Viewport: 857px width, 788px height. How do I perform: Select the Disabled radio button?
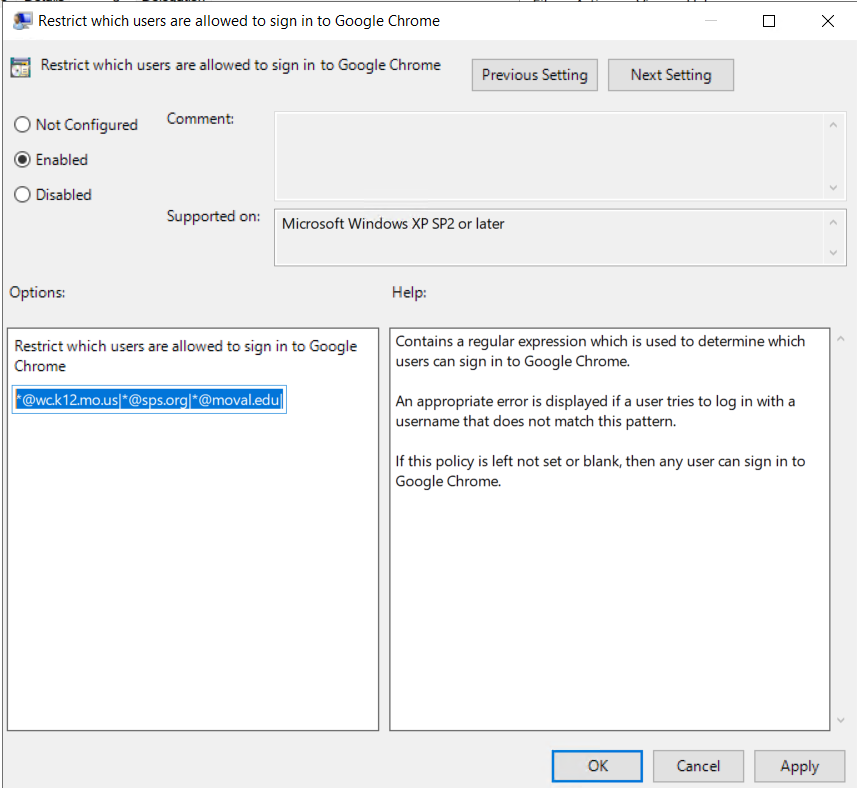point(21,194)
